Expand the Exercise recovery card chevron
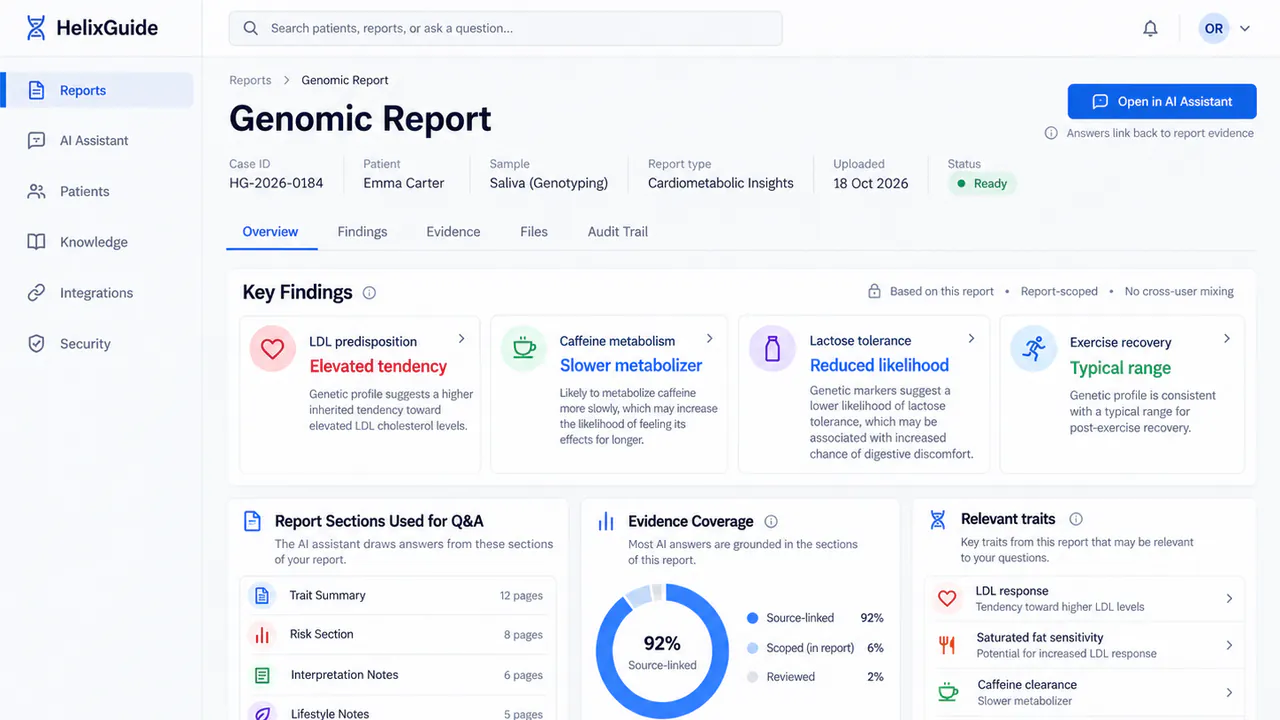Image resolution: width=1280 pixels, height=720 pixels. [1227, 339]
